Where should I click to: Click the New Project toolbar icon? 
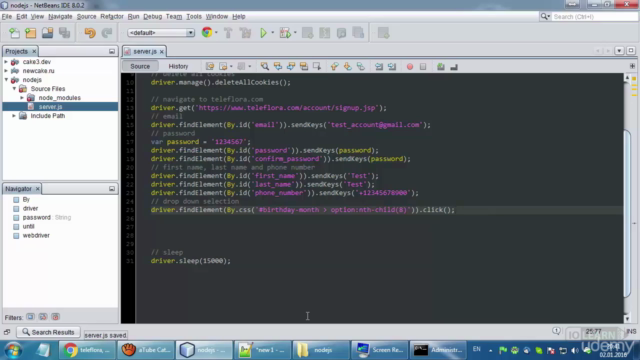pyautogui.click(x=31, y=33)
